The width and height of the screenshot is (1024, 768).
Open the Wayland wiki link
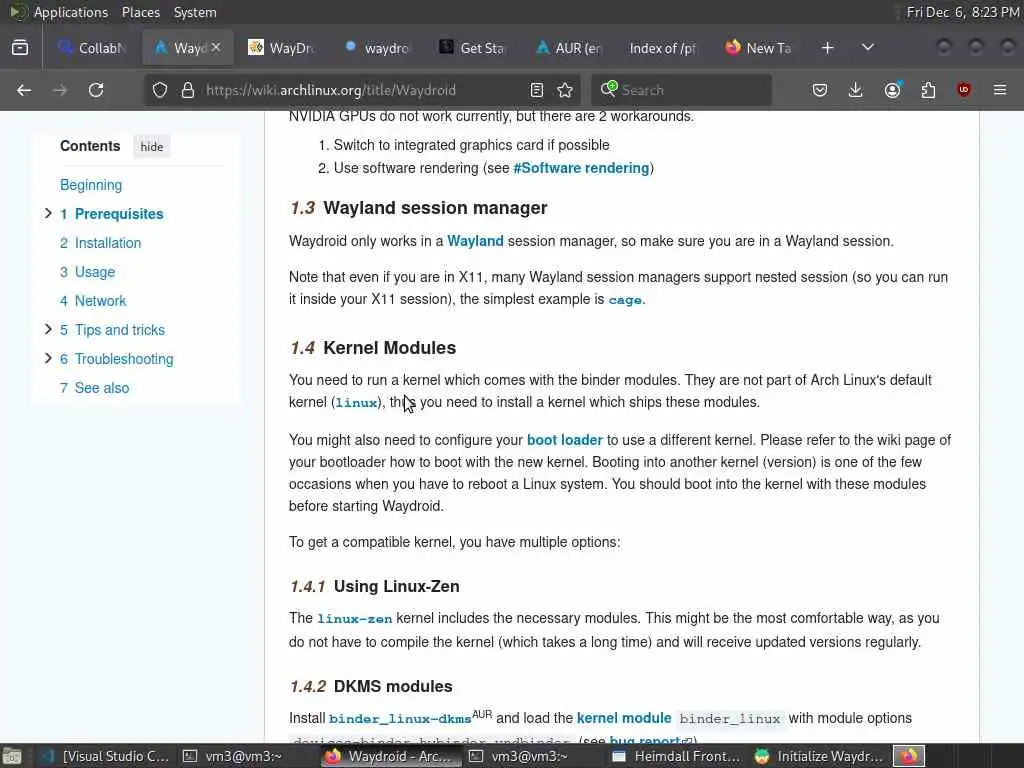[475, 241]
